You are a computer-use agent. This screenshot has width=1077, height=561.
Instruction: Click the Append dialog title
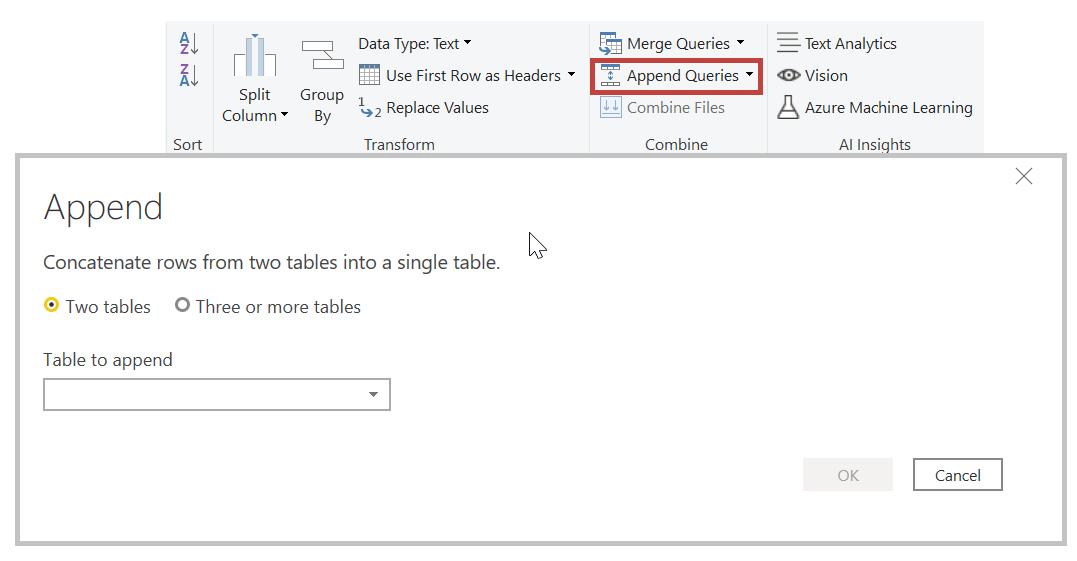pyautogui.click(x=103, y=207)
